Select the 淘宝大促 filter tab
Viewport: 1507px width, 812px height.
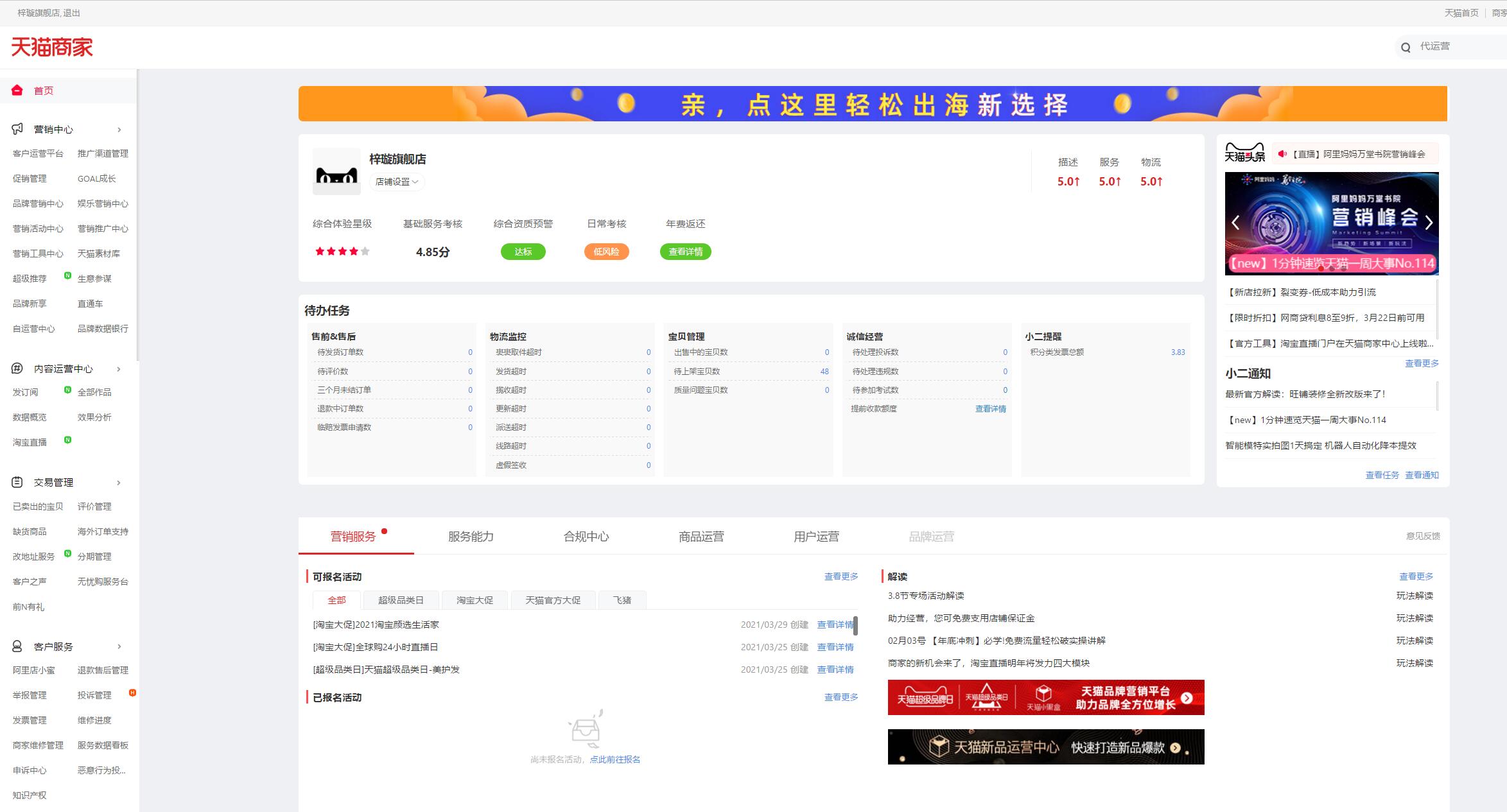(475, 600)
